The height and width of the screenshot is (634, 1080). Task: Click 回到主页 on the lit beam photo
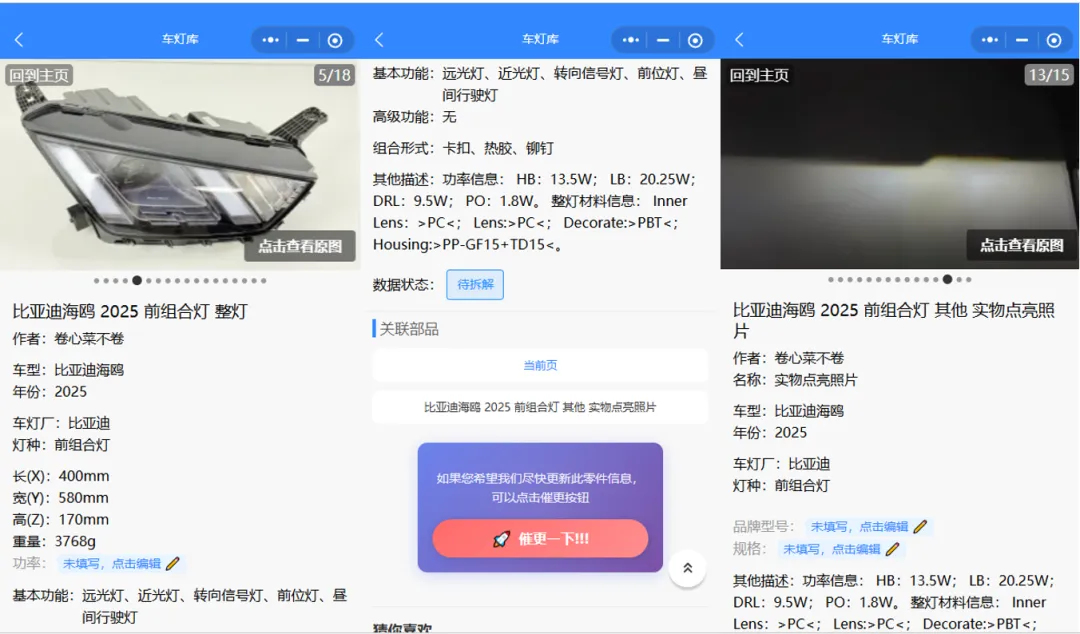pos(759,75)
